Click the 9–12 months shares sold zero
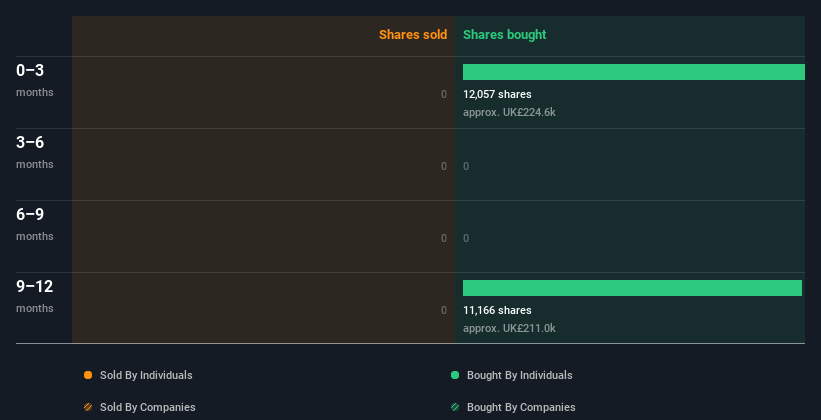Screen dimensions: 821x420 pos(444,310)
